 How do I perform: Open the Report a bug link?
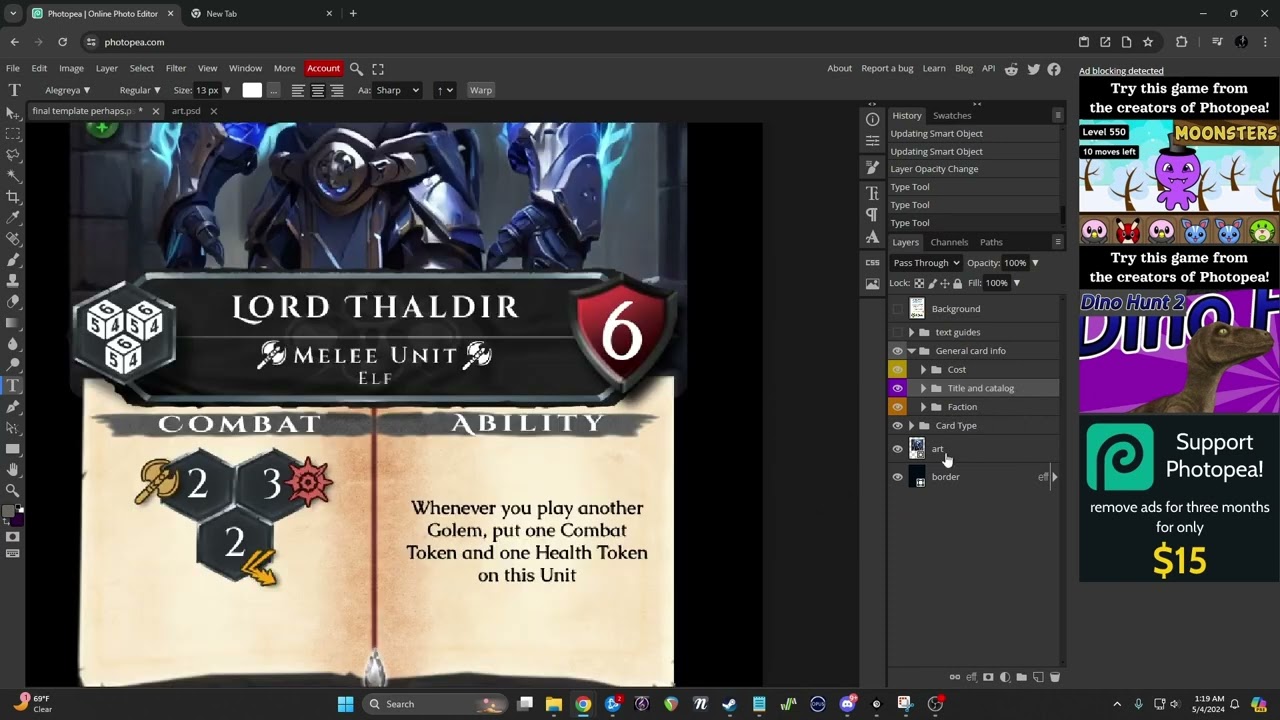click(x=887, y=68)
